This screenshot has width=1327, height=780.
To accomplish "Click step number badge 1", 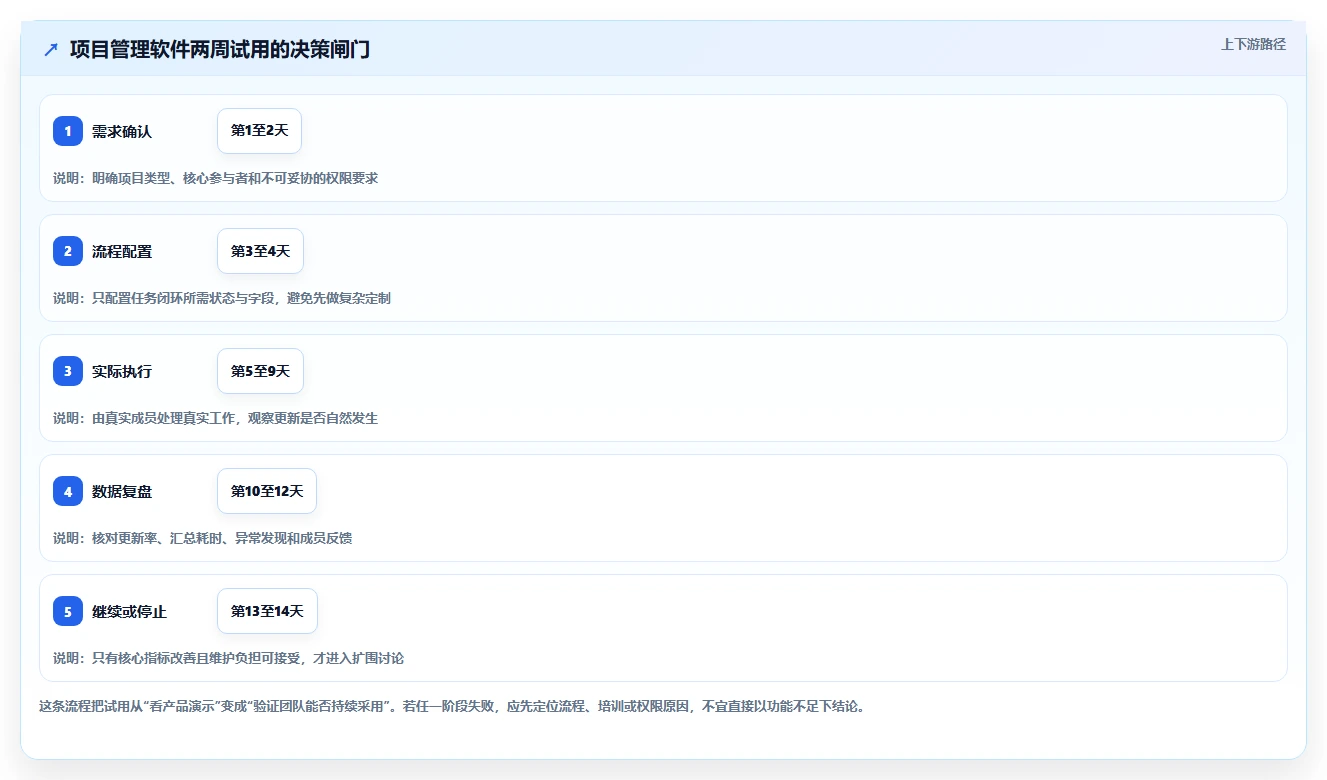I will click(x=68, y=131).
